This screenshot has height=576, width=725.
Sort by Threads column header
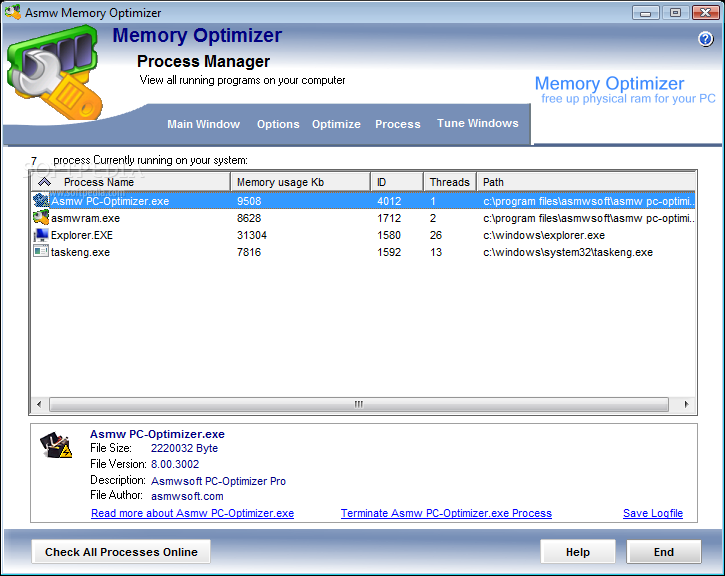coord(450,182)
